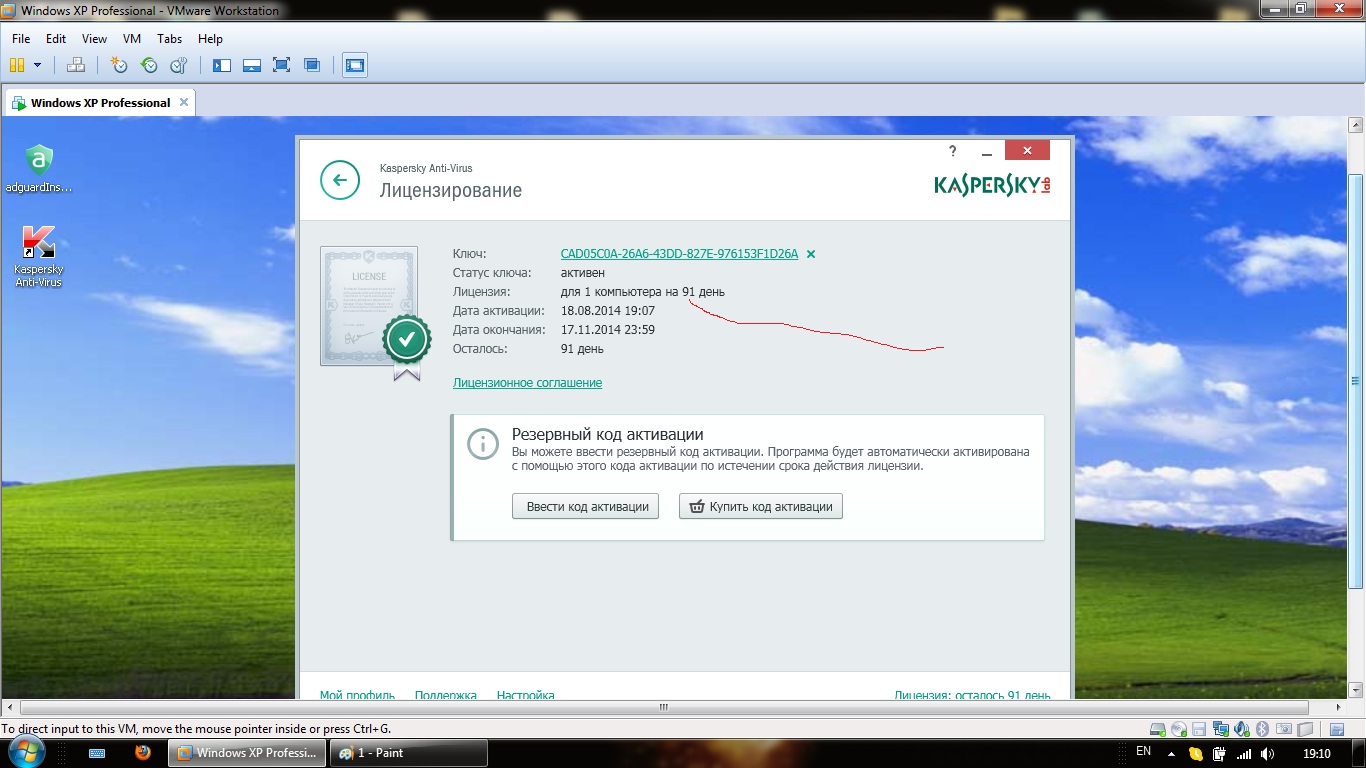Image resolution: width=1366 pixels, height=768 pixels.
Task: Open the Лицензионное соглашение link
Action: (x=527, y=383)
